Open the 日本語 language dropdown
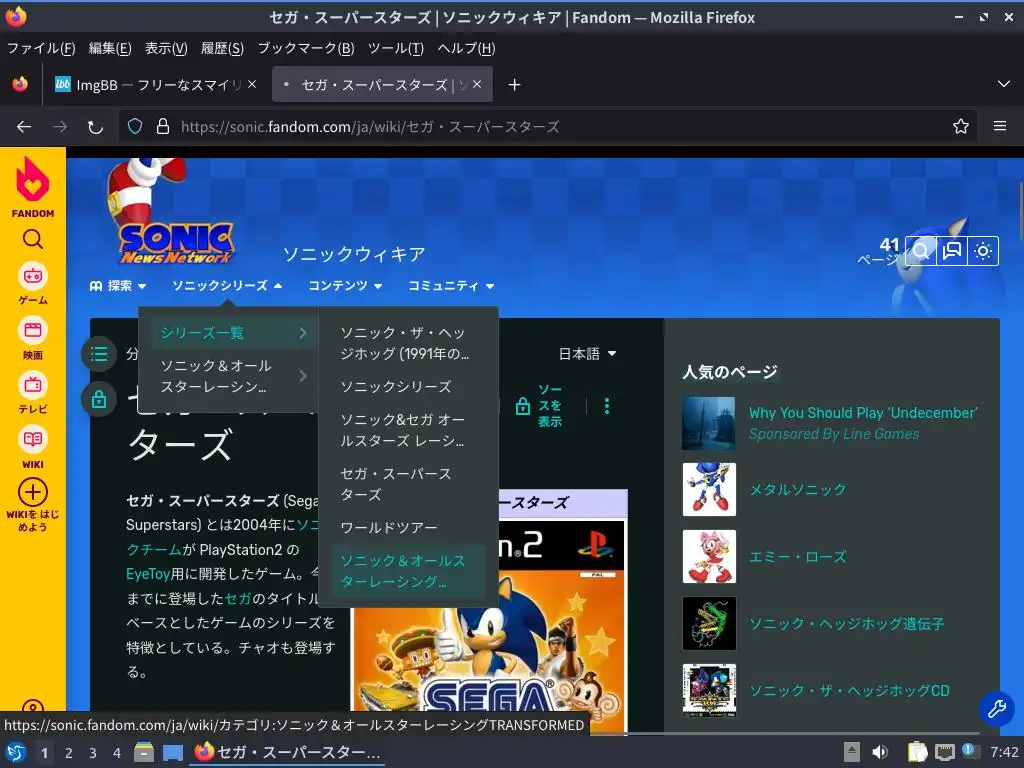Screen dimensions: 1024x768 pos(587,353)
